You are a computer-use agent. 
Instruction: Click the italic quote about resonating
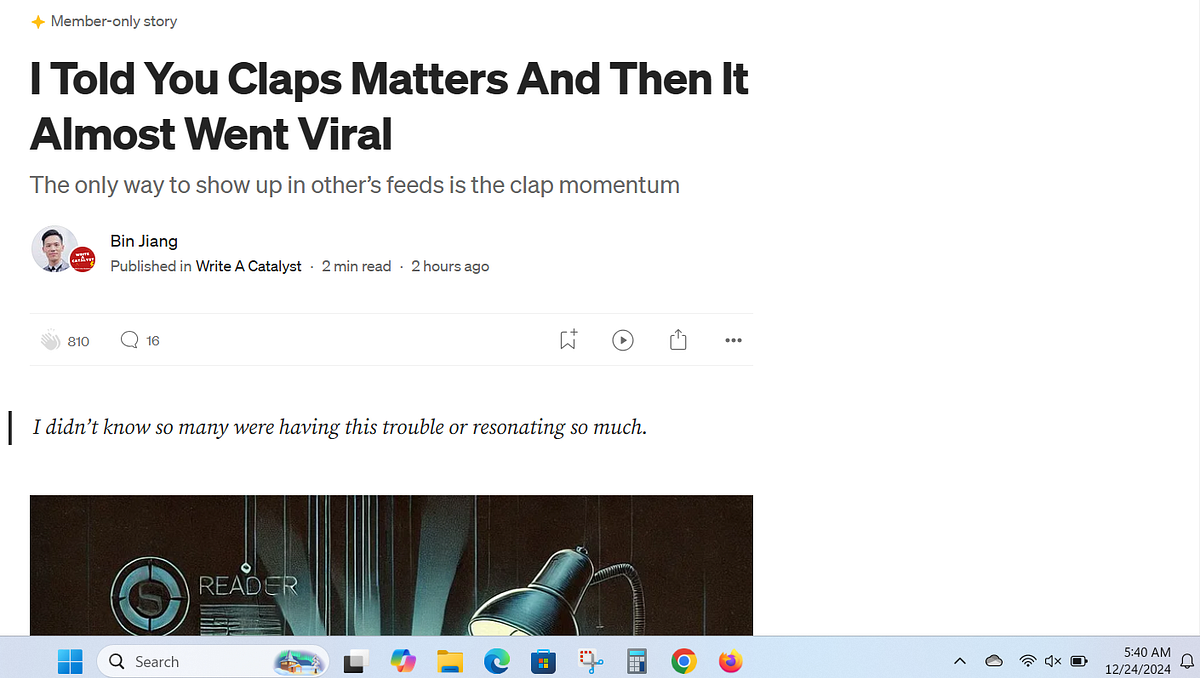[340, 427]
